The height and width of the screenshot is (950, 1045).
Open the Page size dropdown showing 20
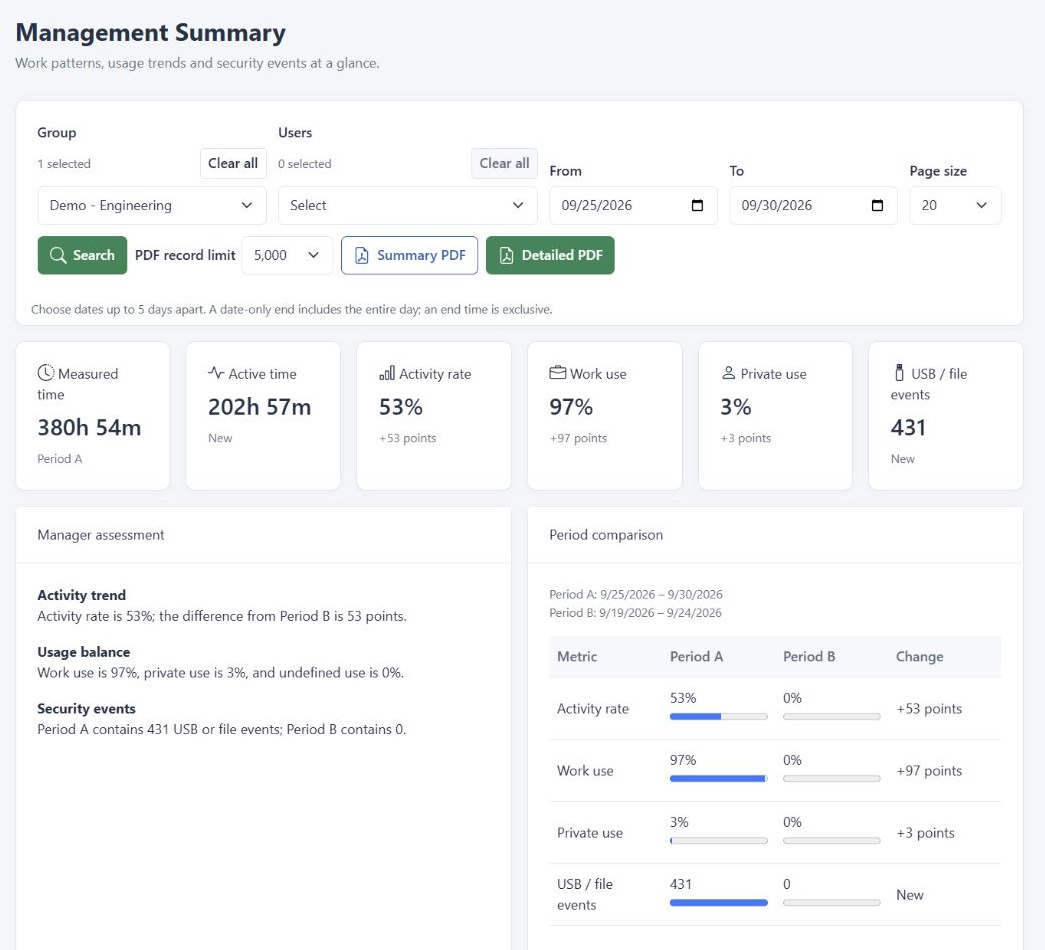pos(955,205)
